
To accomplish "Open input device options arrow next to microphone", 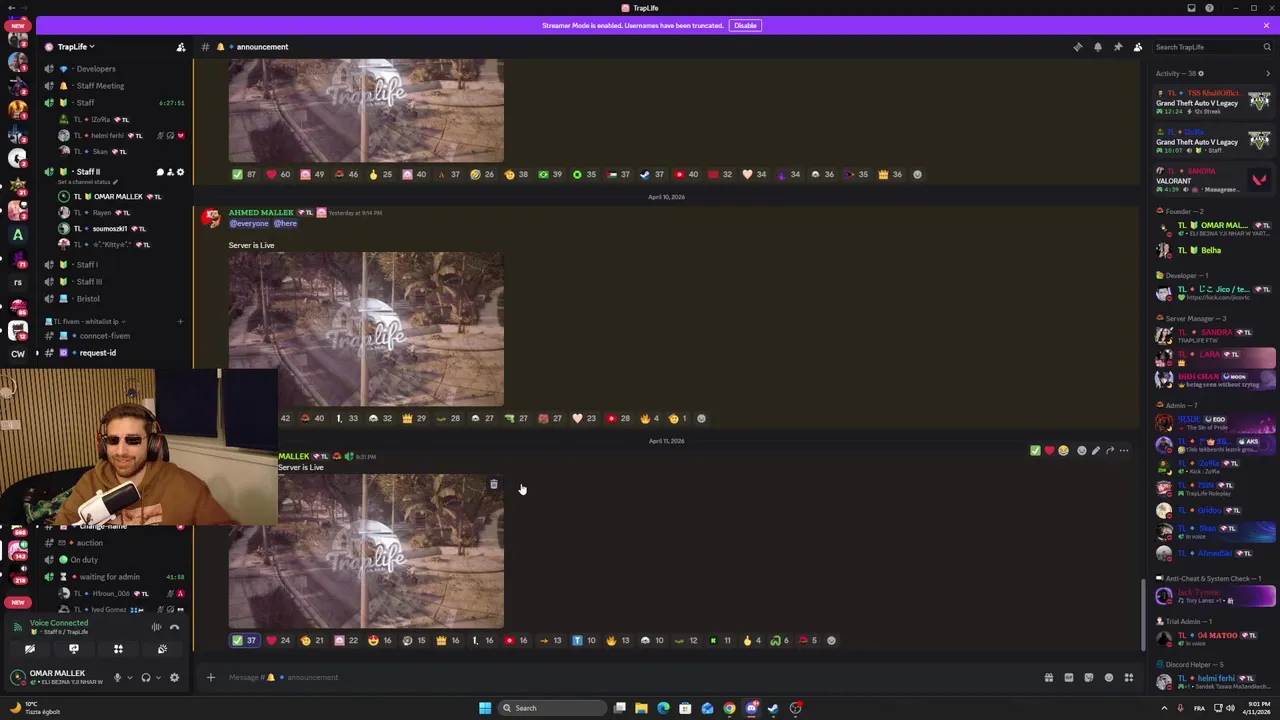I will coord(129,678).
